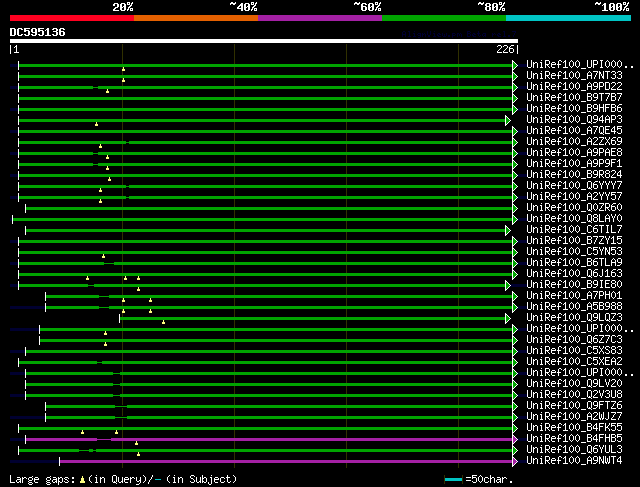Image resolution: width=640 pixels, height=487 pixels.
Task: Click the purple A9NWT4 alignment bar
Action: pos(286,461)
